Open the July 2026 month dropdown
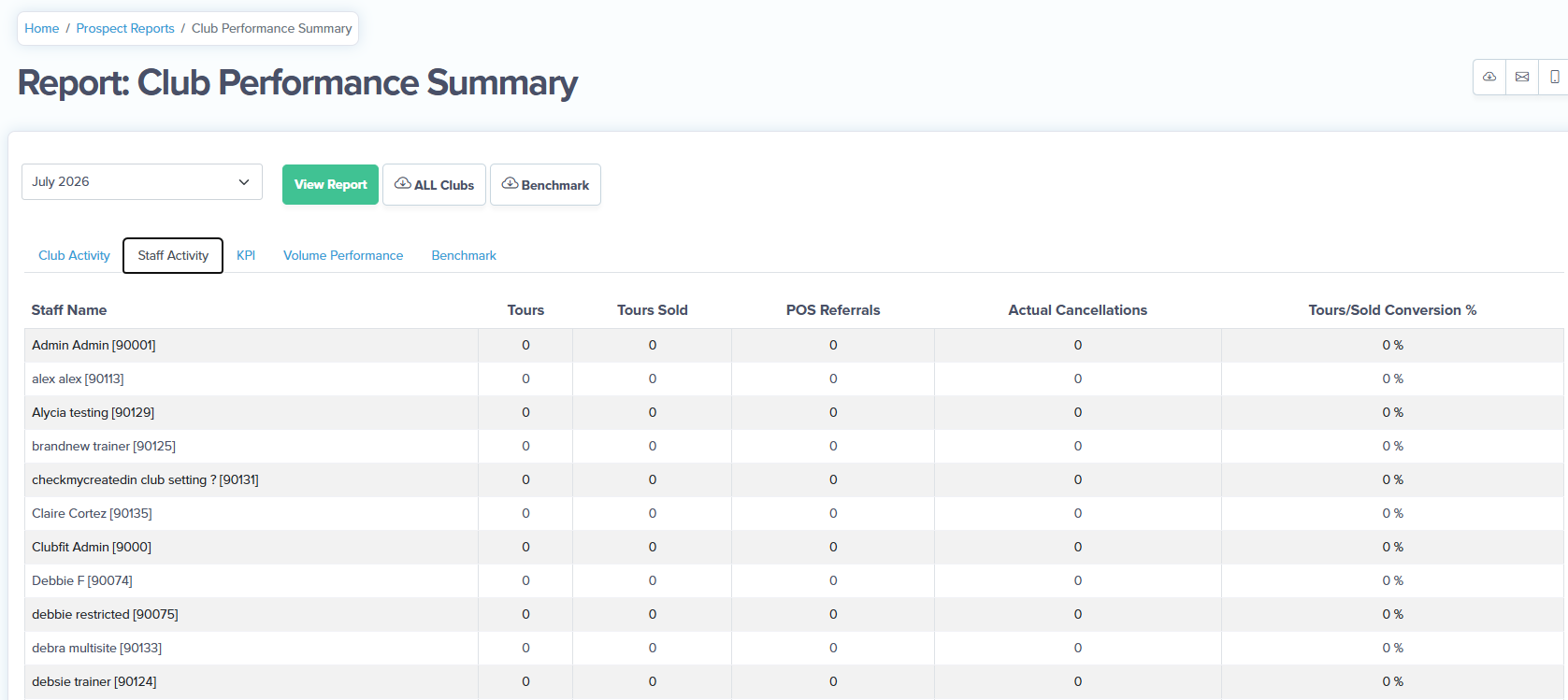This screenshot has height=700, width=1568. click(142, 182)
